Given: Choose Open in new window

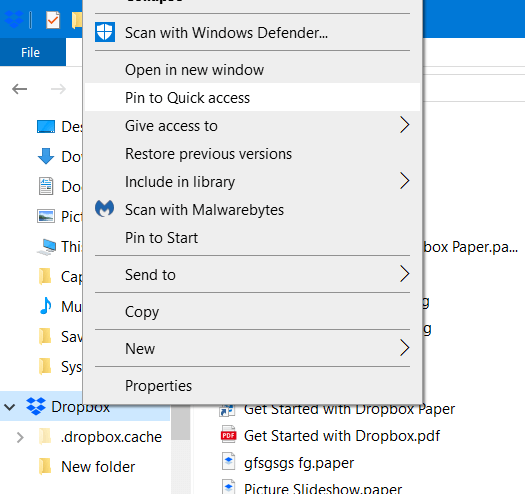Looking at the screenshot, I should coord(252,70).
